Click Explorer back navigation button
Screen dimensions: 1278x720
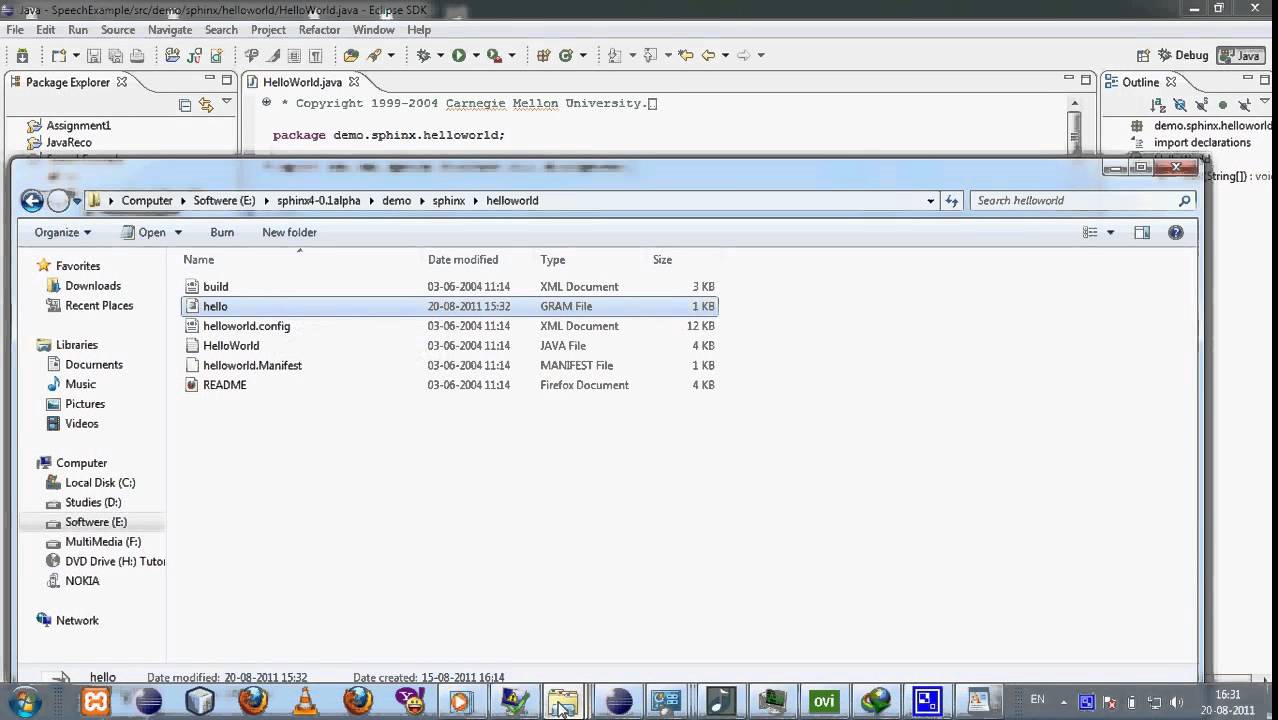(32, 201)
